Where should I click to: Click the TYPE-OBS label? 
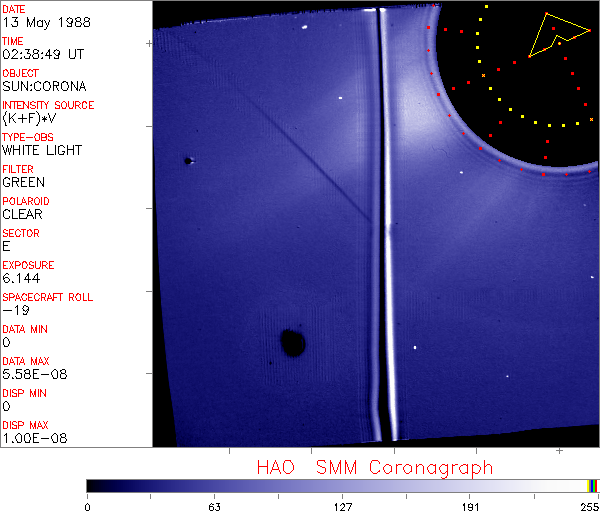28,137
